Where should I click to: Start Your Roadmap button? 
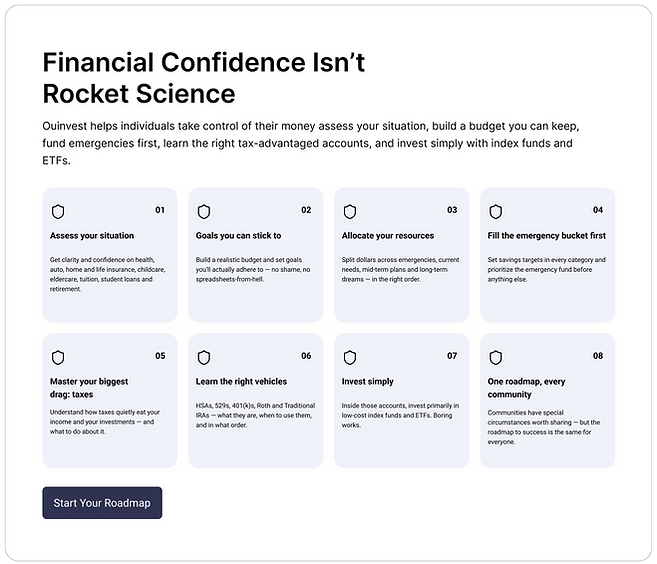tap(102, 503)
